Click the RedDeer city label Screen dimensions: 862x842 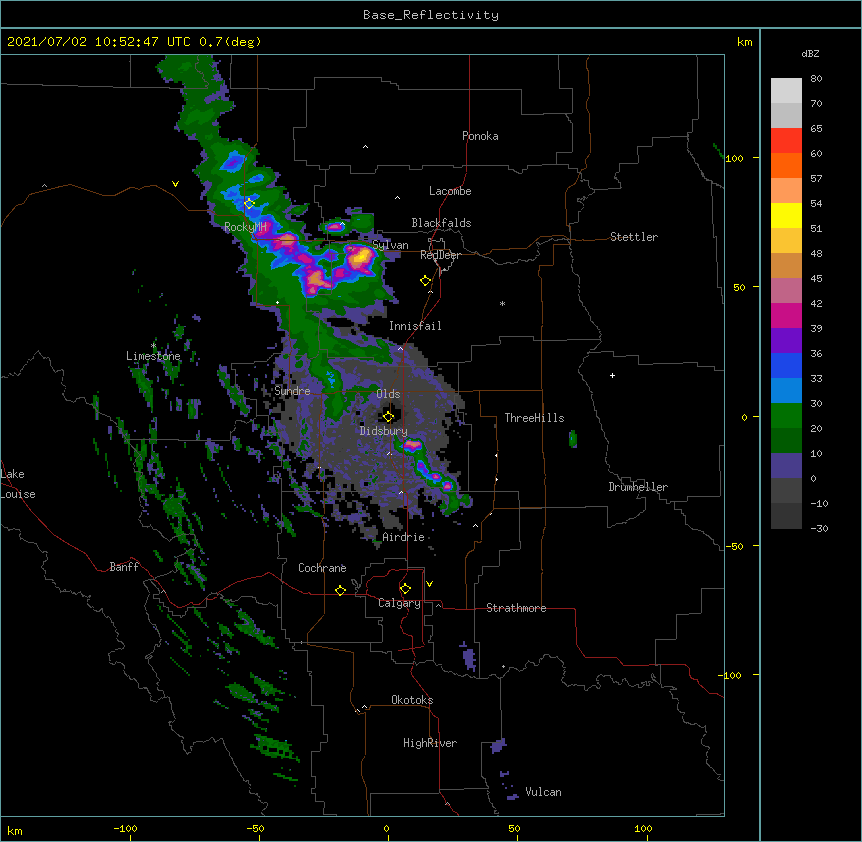click(x=440, y=255)
